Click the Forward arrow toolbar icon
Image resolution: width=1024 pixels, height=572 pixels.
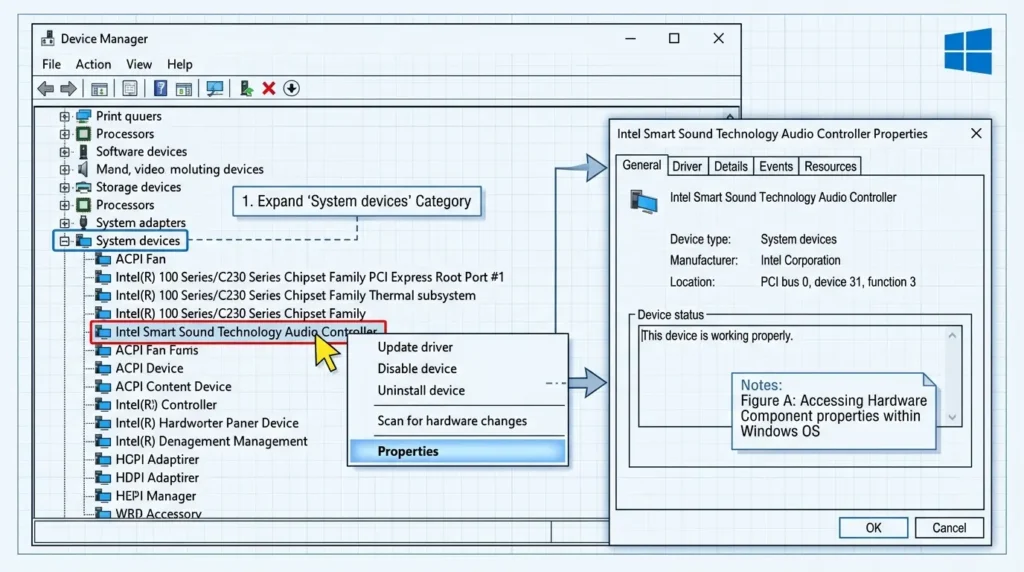[69, 88]
